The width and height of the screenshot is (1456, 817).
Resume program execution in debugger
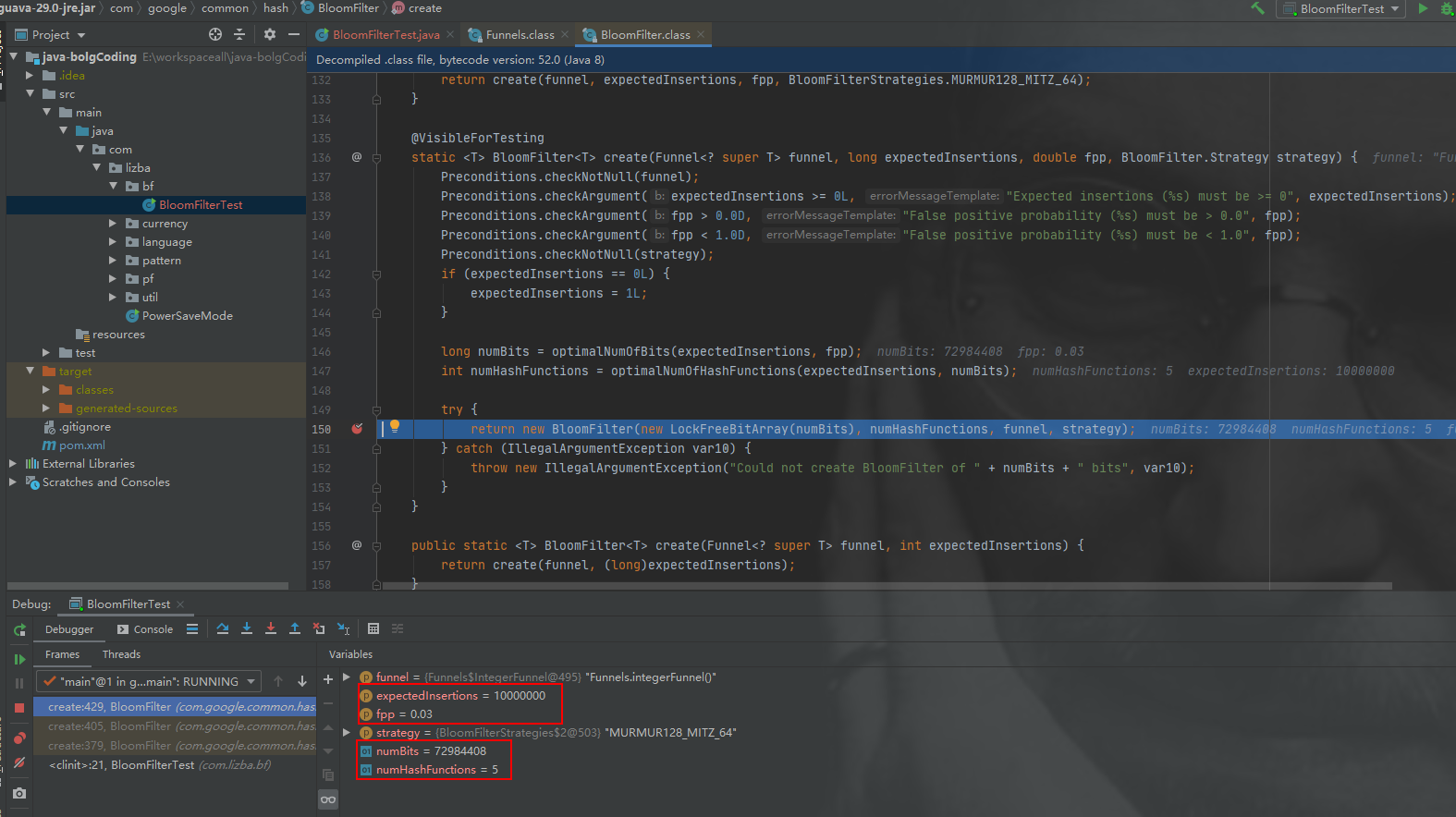tap(19, 659)
